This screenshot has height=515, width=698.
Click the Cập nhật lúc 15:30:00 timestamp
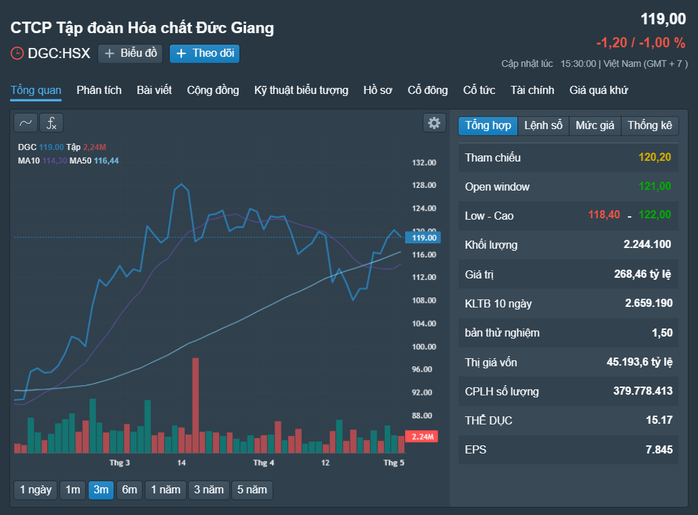(x=548, y=64)
